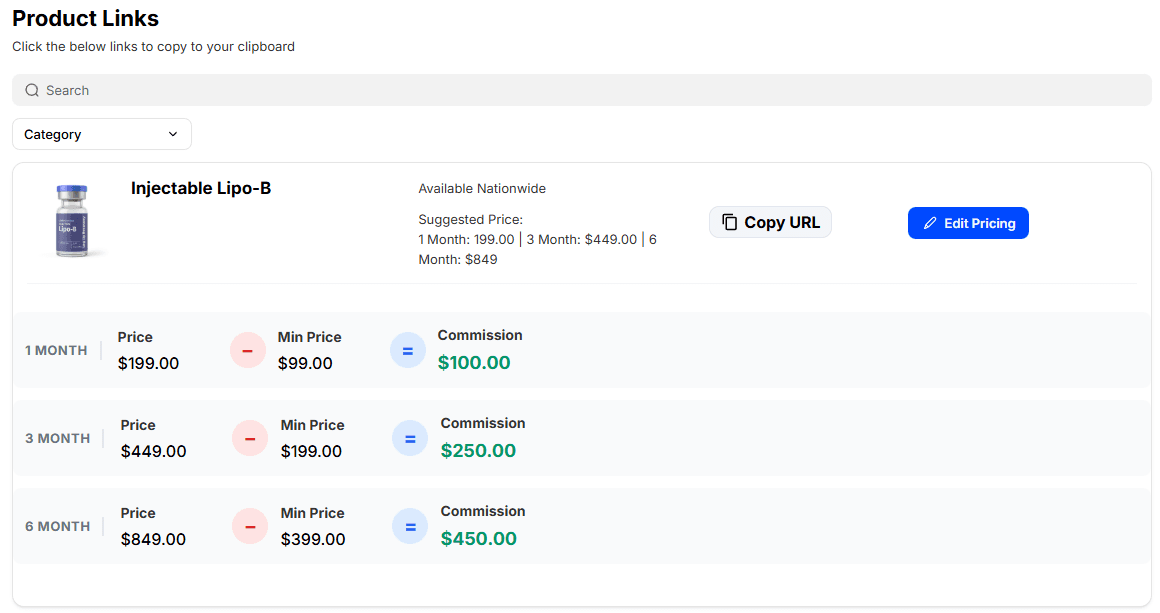The width and height of the screenshot is (1160, 613).
Task: Click the magnifying glass search icon
Action: 32,90
